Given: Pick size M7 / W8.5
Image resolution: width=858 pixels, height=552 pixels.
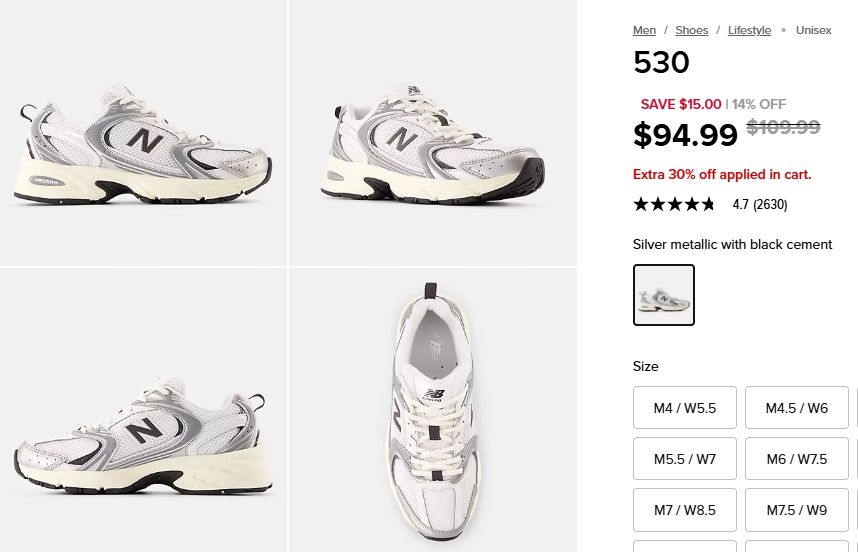Looking at the screenshot, I should click(x=685, y=510).
